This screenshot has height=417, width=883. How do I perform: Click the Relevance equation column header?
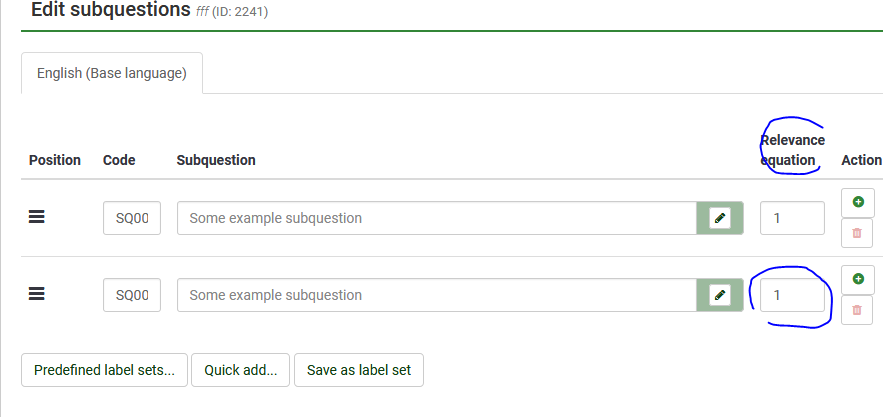coord(792,150)
